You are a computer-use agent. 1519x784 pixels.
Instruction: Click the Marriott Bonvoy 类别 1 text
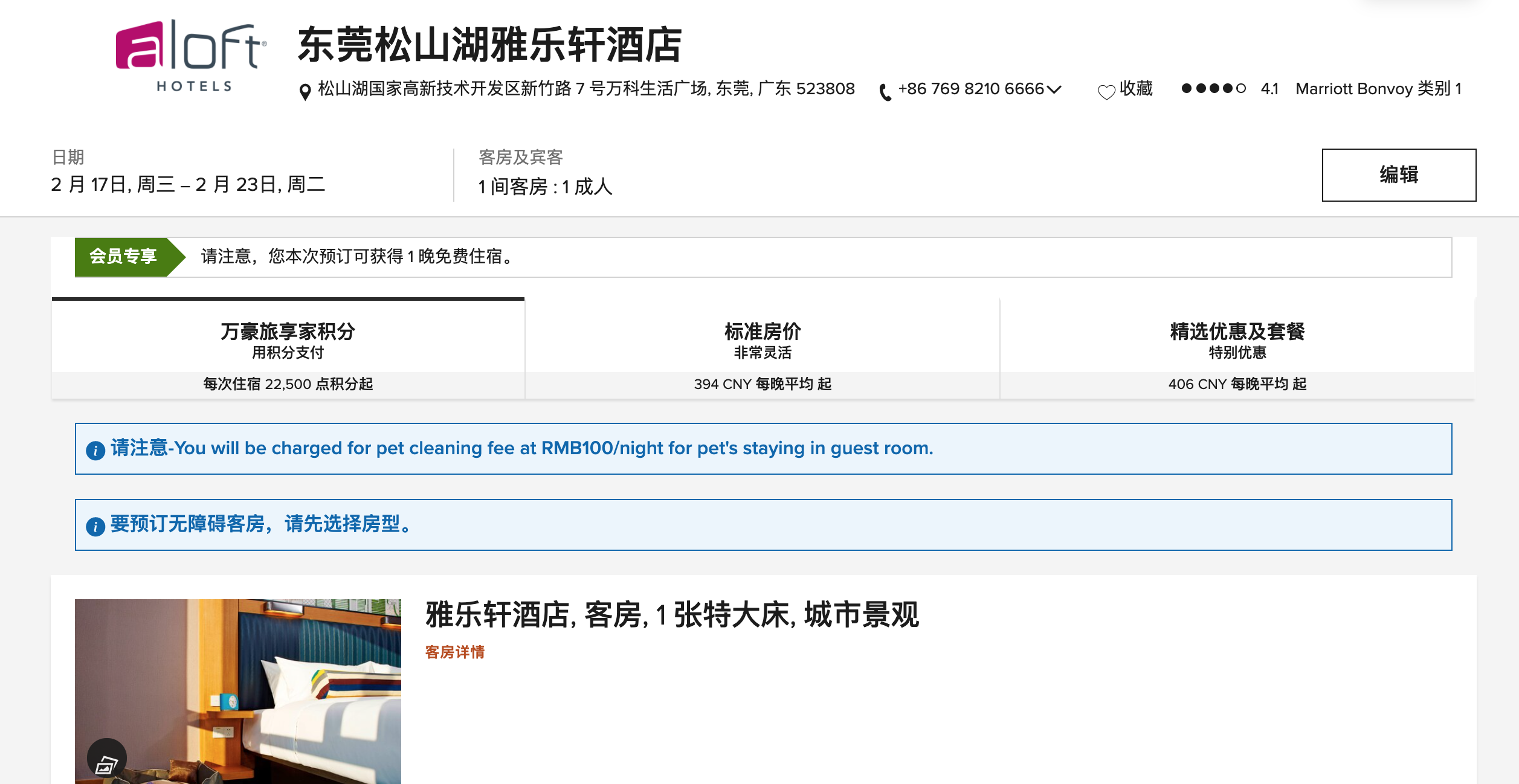pyautogui.click(x=1378, y=89)
